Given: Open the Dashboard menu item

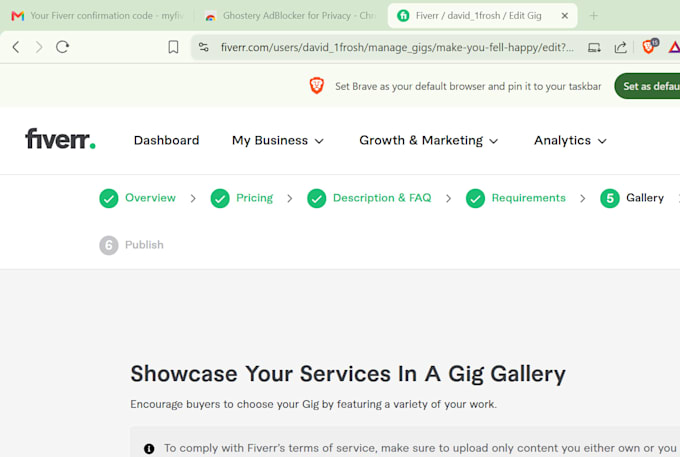Looking at the screenshot, I should click(167, 140).
